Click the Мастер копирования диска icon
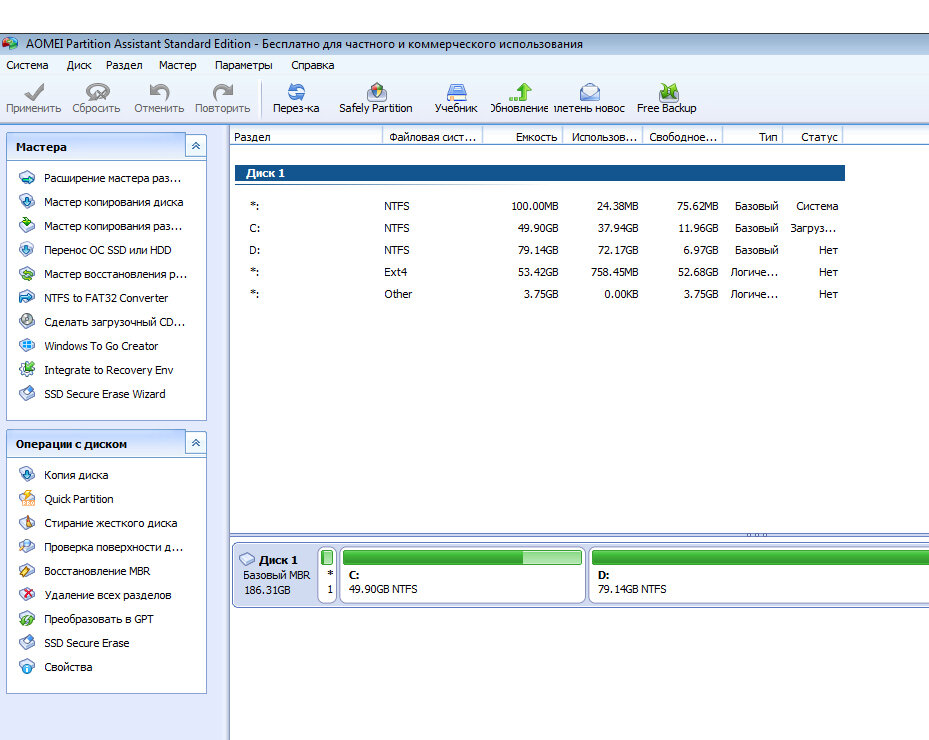The height and width of the screenshot is (740, 929). click(x=27, y=201)
